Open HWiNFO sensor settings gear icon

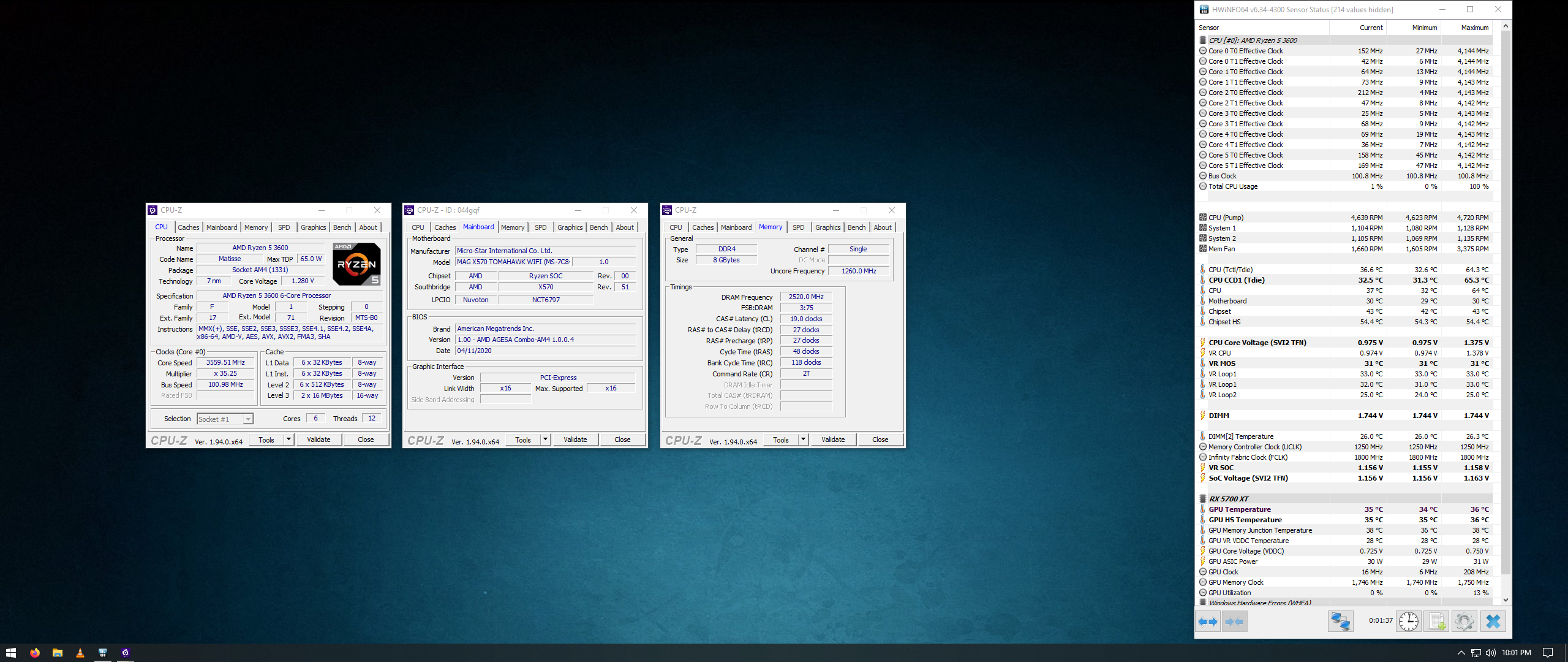coord(1464,622)
